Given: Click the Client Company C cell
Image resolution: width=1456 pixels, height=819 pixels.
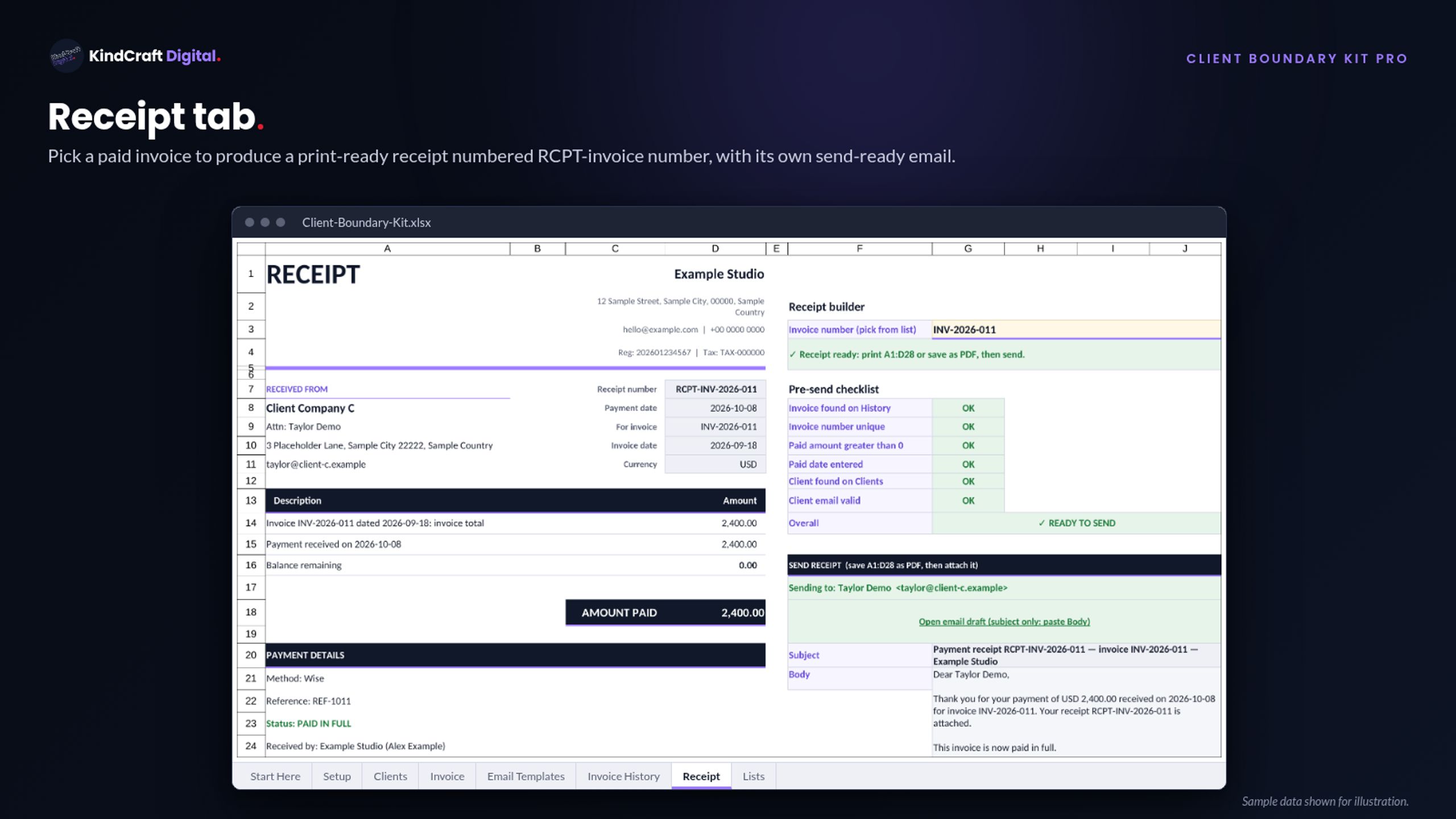Looking at the screenshot, I should click(310, 408).
